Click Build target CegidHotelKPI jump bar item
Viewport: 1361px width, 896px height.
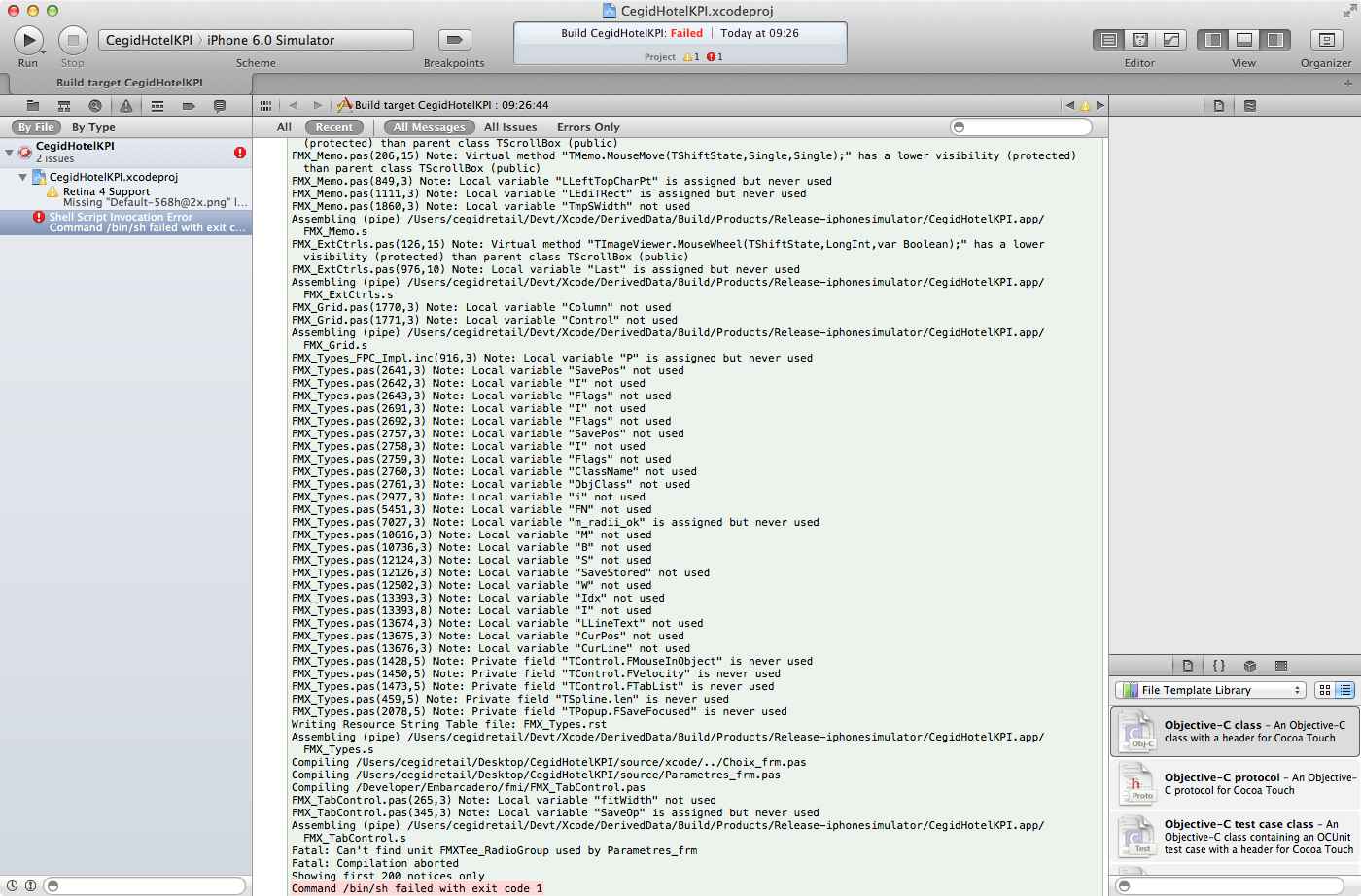point(443,105)
